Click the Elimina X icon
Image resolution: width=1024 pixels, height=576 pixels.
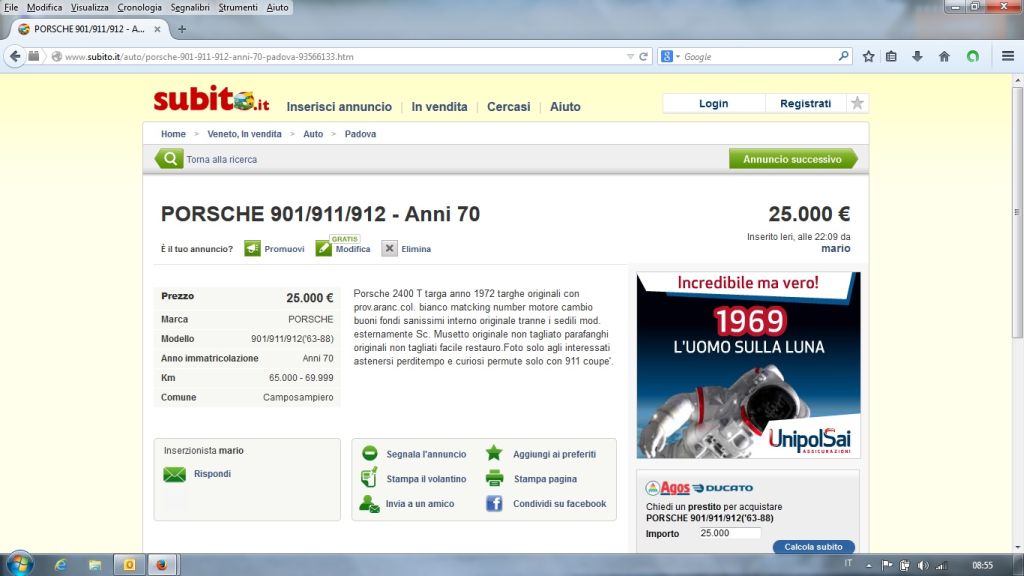(389, 249)
